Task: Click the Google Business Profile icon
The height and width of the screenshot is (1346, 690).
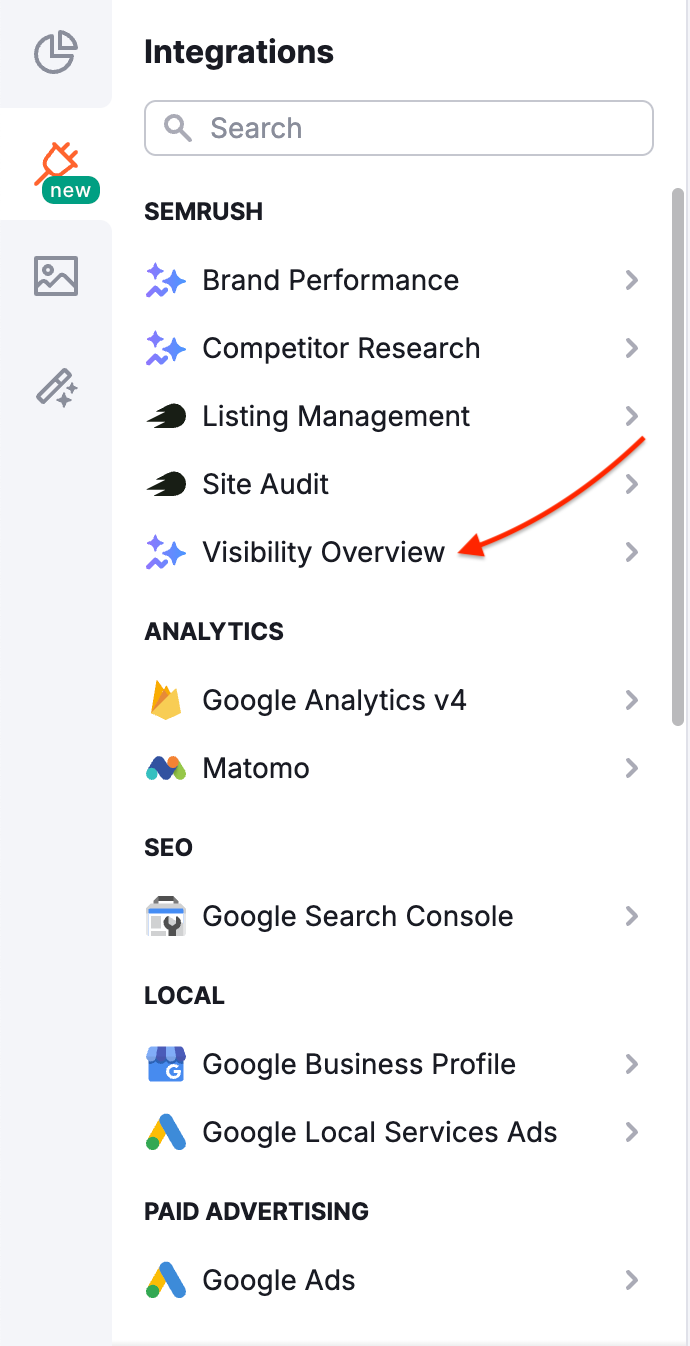Action: pyautogui.click(x=165, y=1064)
